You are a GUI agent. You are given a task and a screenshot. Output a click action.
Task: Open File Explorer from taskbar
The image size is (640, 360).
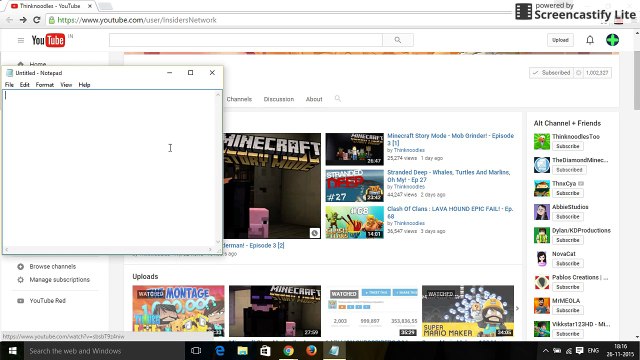pyautogui.click(x=242, y=351)
